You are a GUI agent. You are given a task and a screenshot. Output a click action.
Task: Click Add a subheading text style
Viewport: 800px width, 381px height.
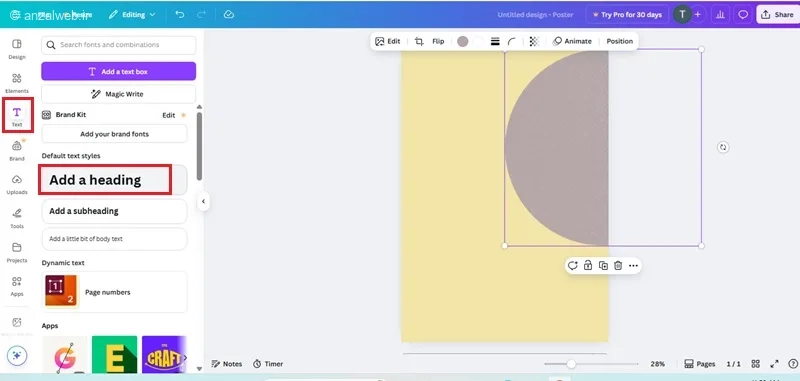coord(114,211)
